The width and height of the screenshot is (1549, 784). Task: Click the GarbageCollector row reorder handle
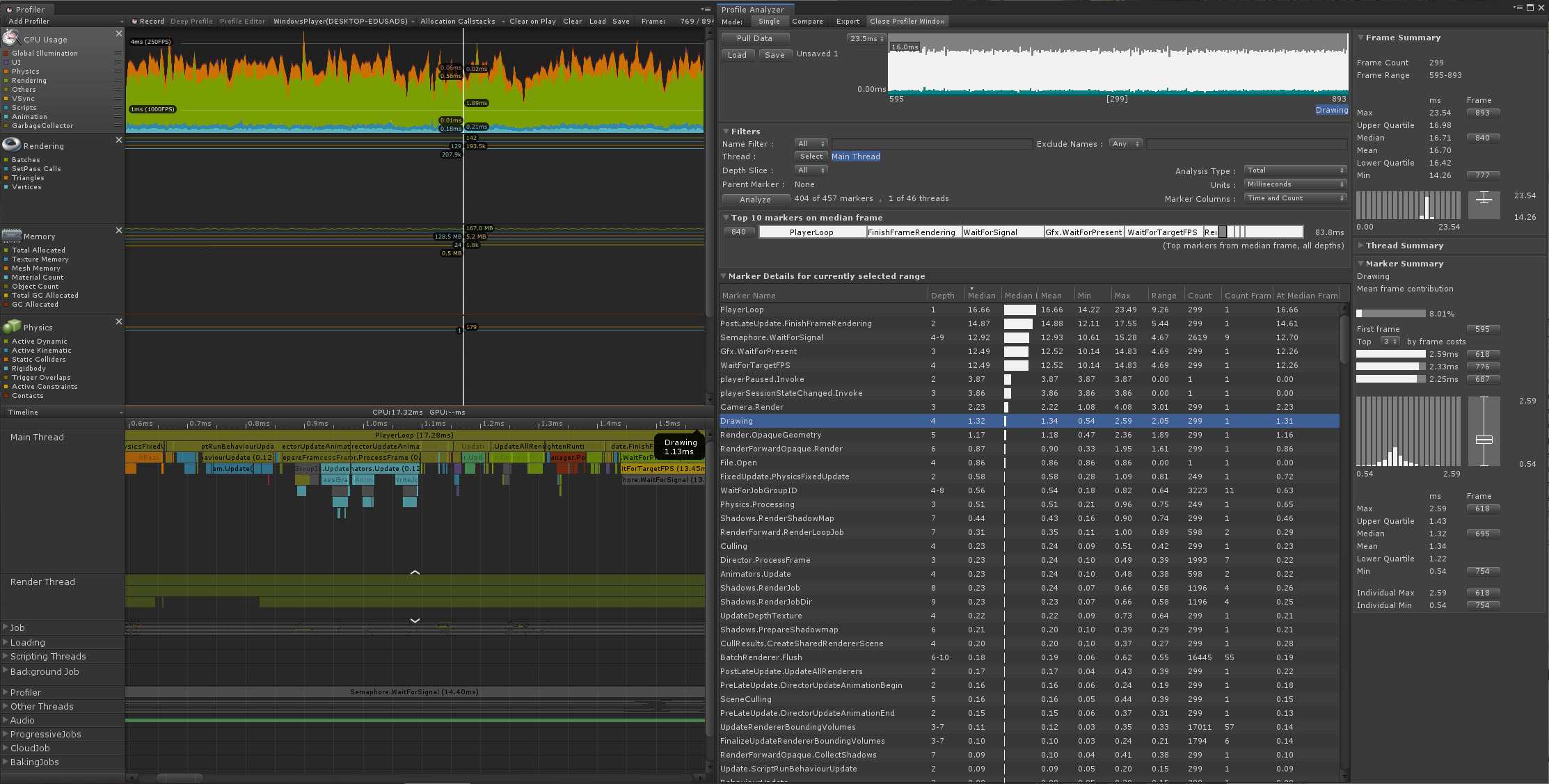pos(118,125)
